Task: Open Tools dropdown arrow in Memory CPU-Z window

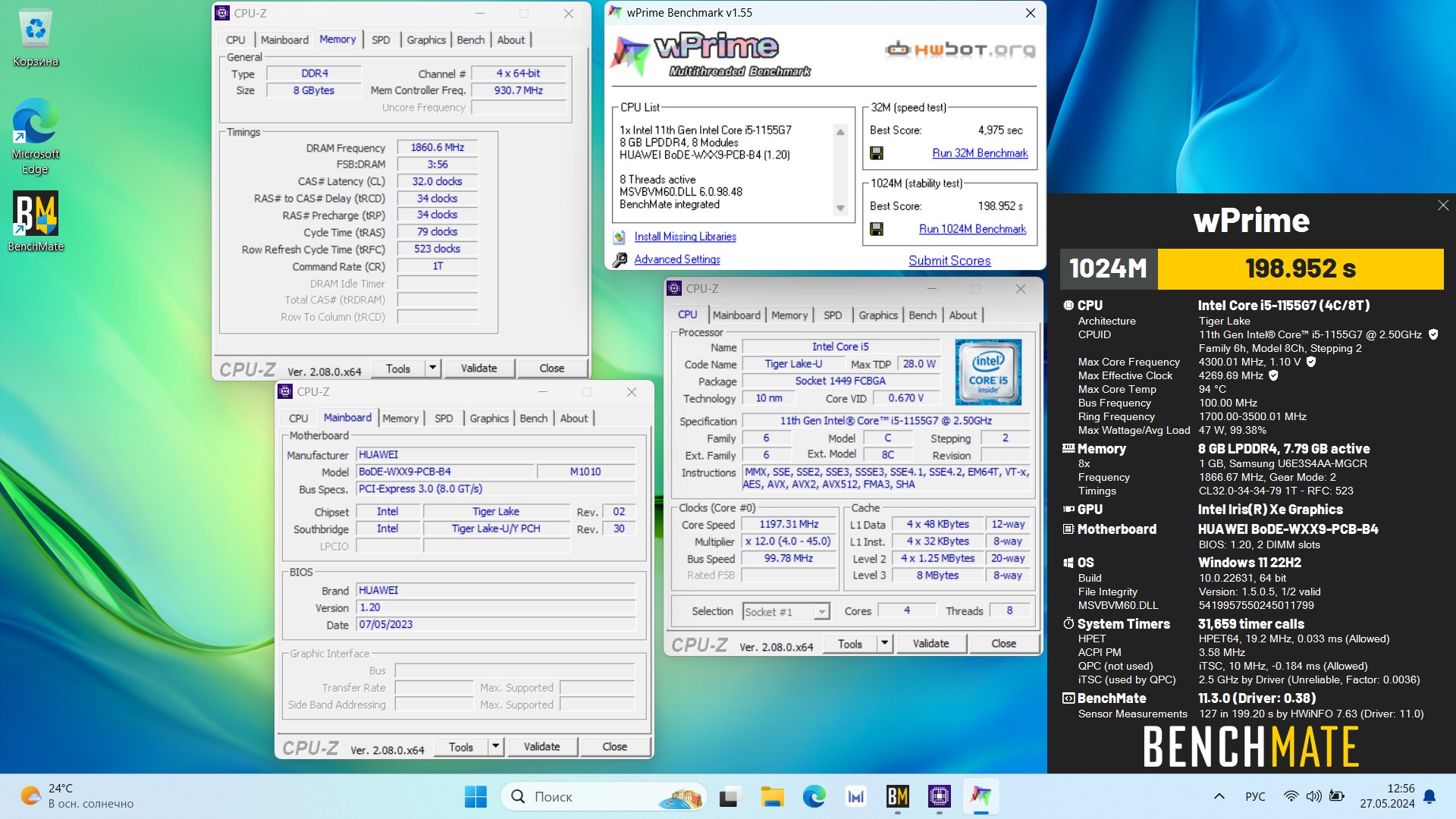Action: coord(432,369)
